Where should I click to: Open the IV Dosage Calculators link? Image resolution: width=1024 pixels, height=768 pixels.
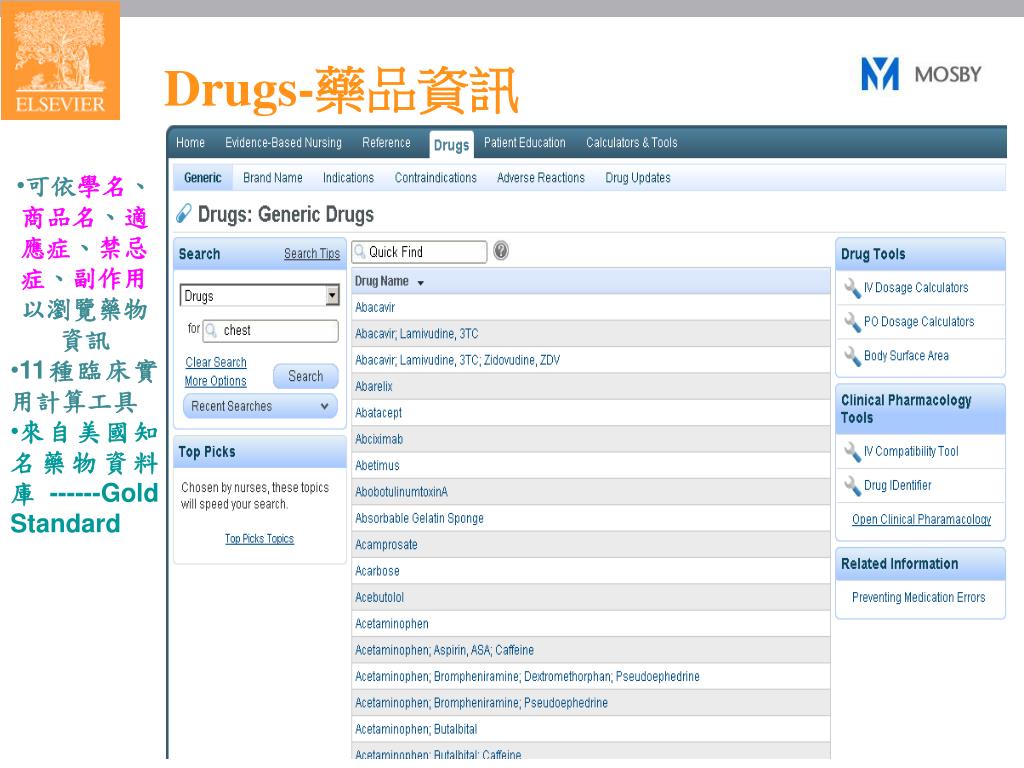point(916,287)
